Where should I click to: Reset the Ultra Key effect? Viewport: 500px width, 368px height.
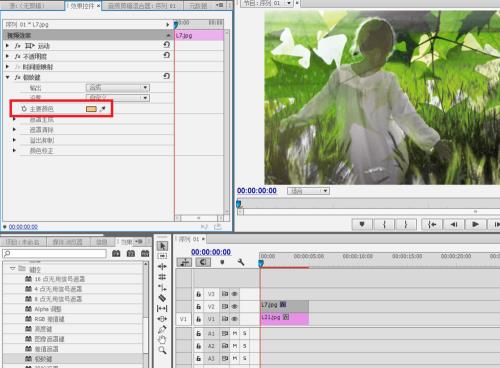(x=167, y=76)
